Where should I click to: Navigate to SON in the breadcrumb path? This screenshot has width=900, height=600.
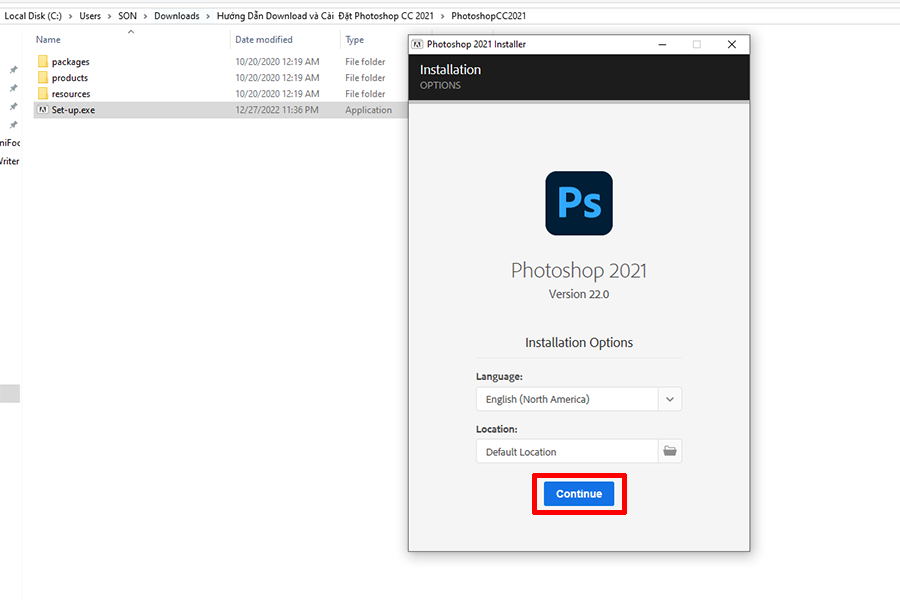[127, 16]
